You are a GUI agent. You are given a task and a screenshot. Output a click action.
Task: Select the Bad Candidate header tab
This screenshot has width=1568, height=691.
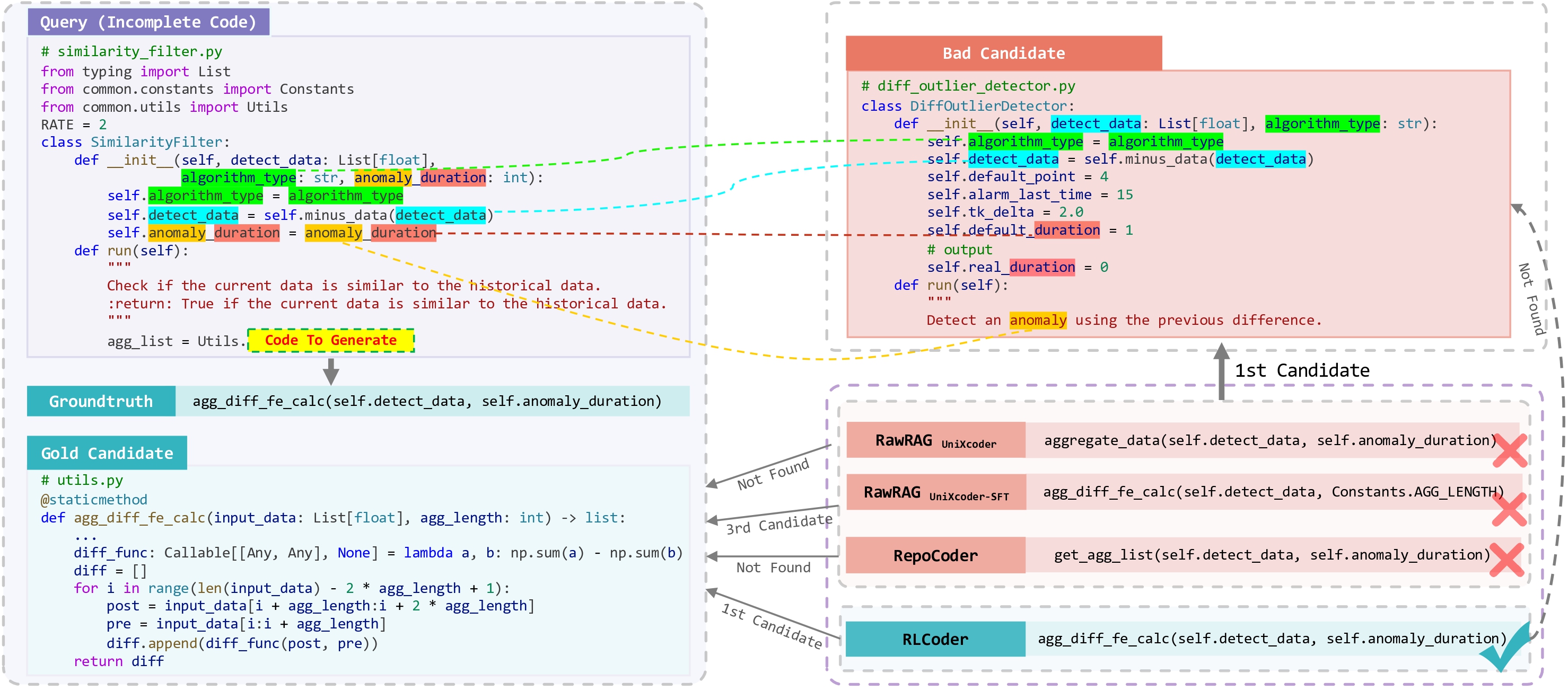pyautogui.click(x=1003, y=54)
